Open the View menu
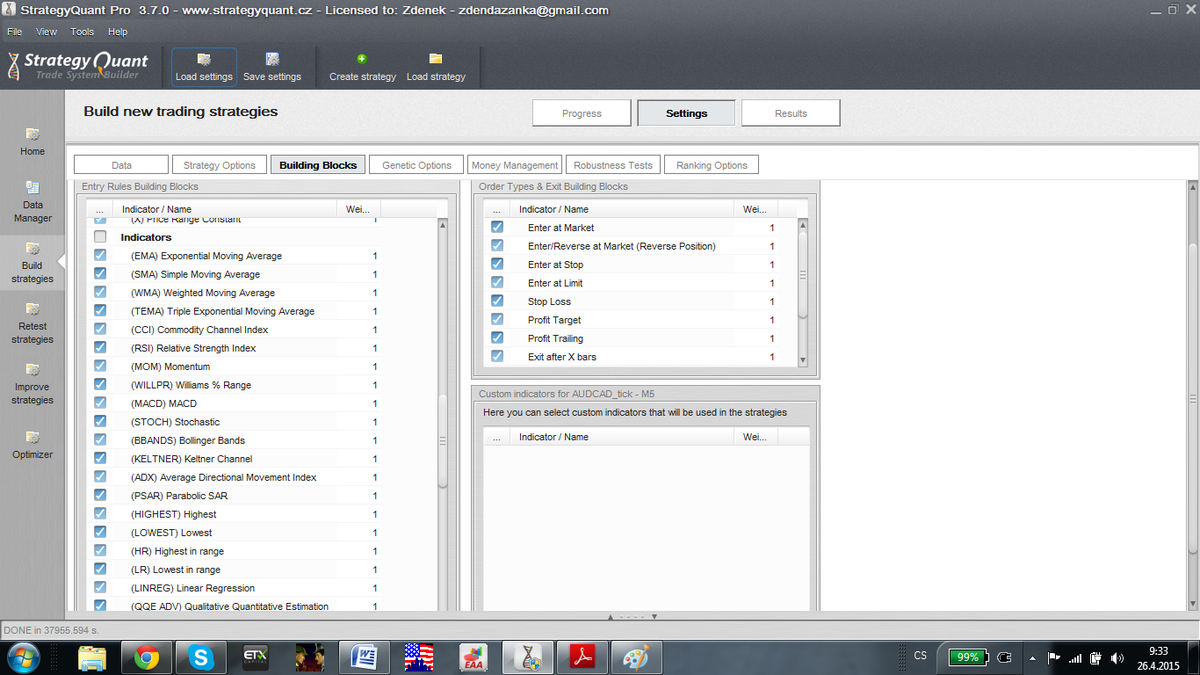1200x675 pixels. 47,32
